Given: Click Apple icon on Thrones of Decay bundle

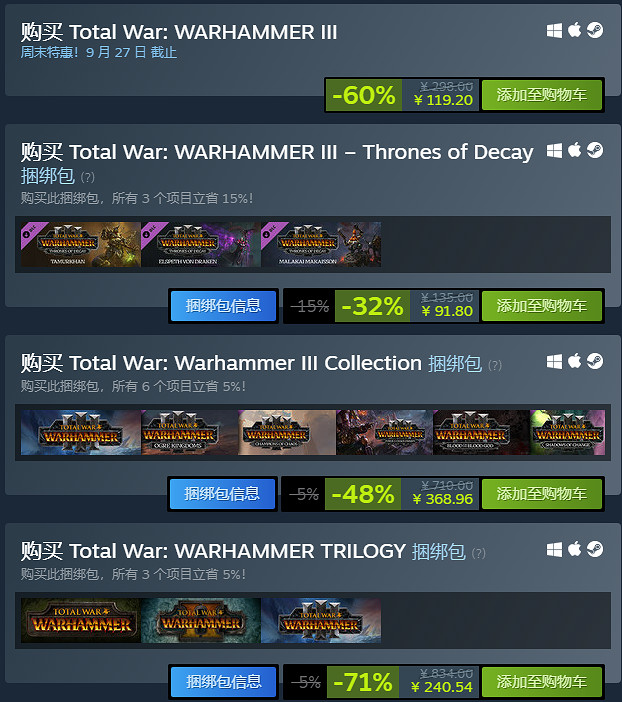Looking at the screenshot, I should click(x=575, y=150).
